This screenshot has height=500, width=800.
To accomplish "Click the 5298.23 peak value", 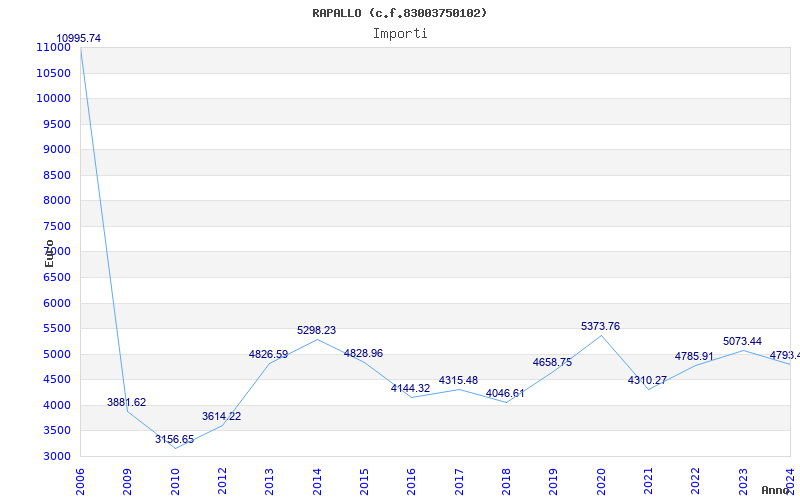I will point(316,331).
